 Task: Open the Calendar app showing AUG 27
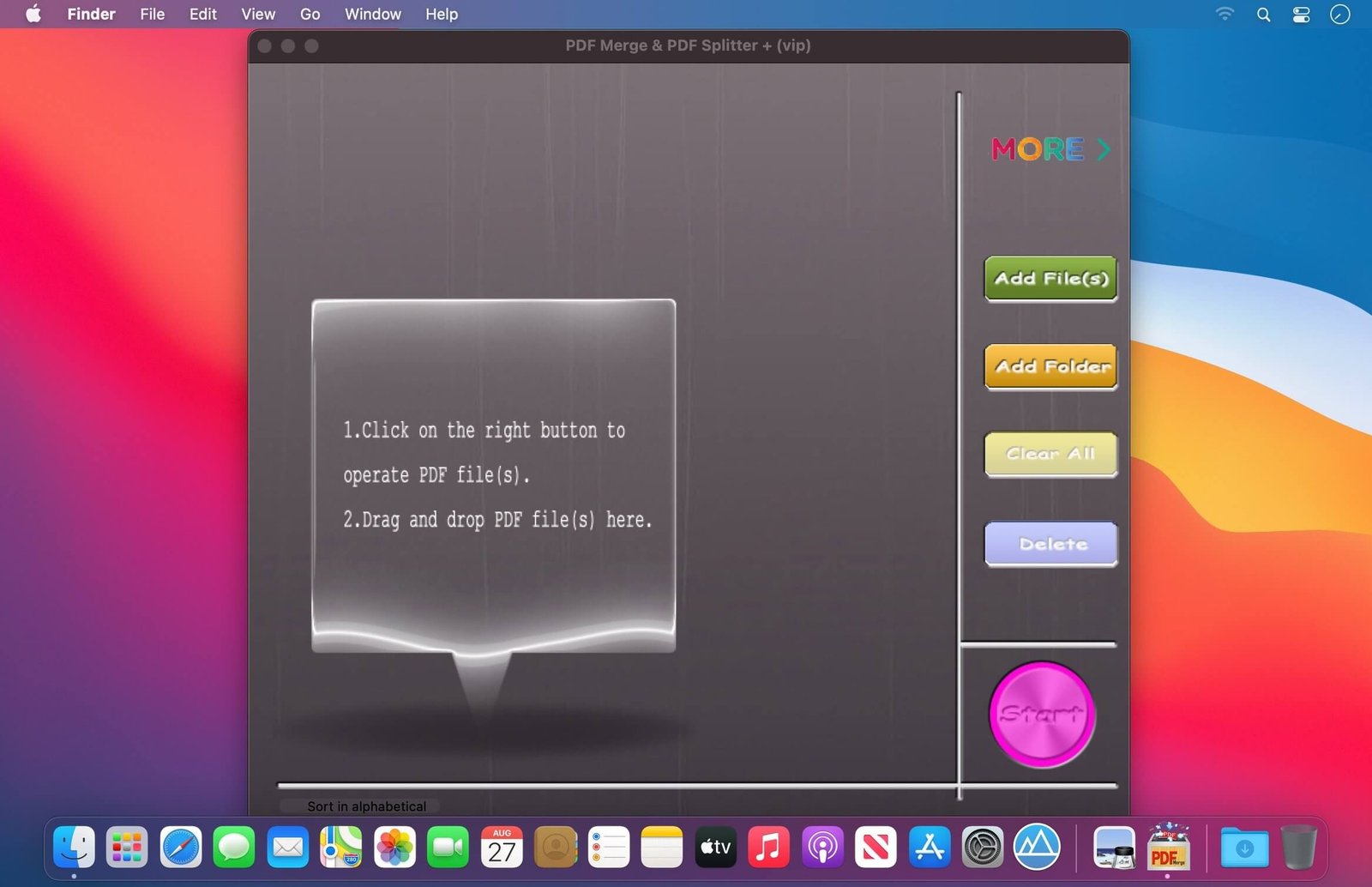(x=502, y=848)
